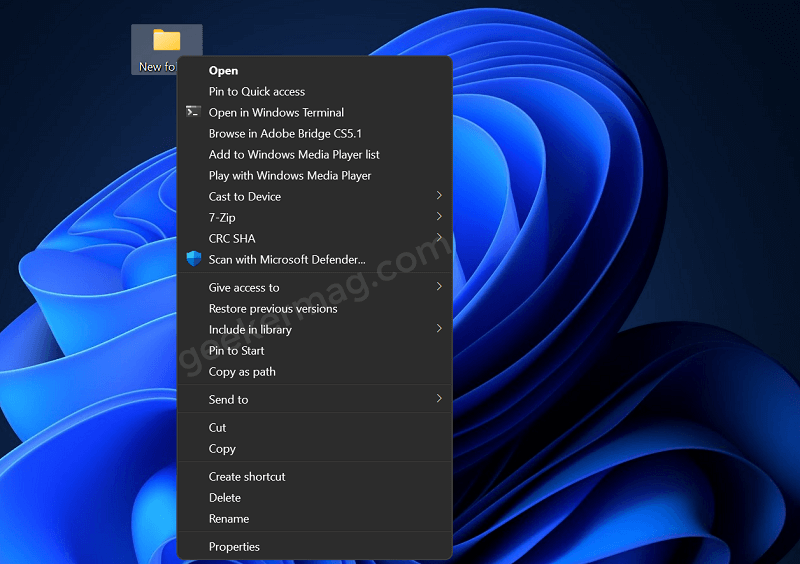The image size is (800, 564).
Task: Click the Microsoft Defender shield icon
Action: click(193, 259)
